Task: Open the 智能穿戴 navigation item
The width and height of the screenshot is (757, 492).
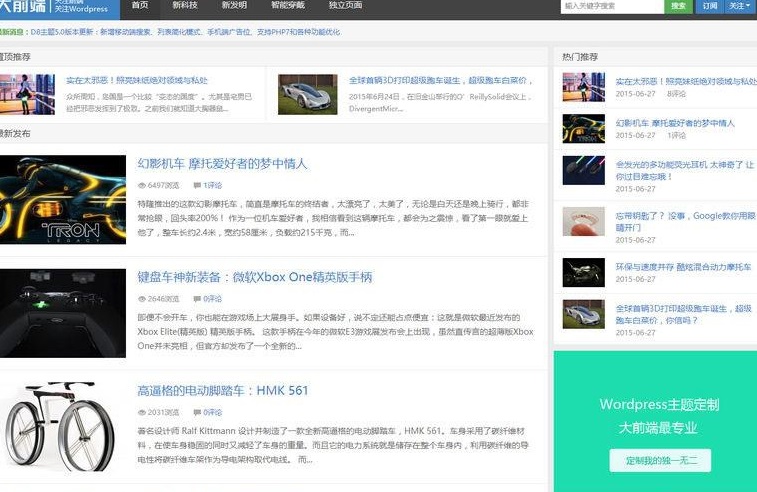Action: pyautogui.click(x=288, y=5)
